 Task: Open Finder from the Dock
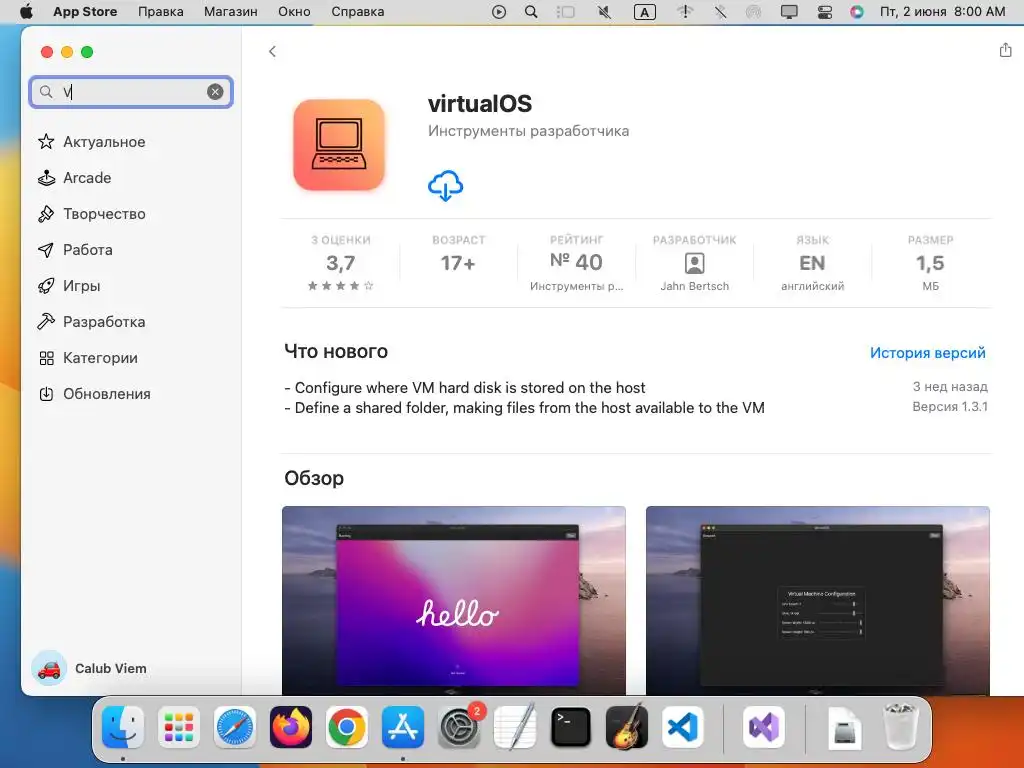point(123,727)
